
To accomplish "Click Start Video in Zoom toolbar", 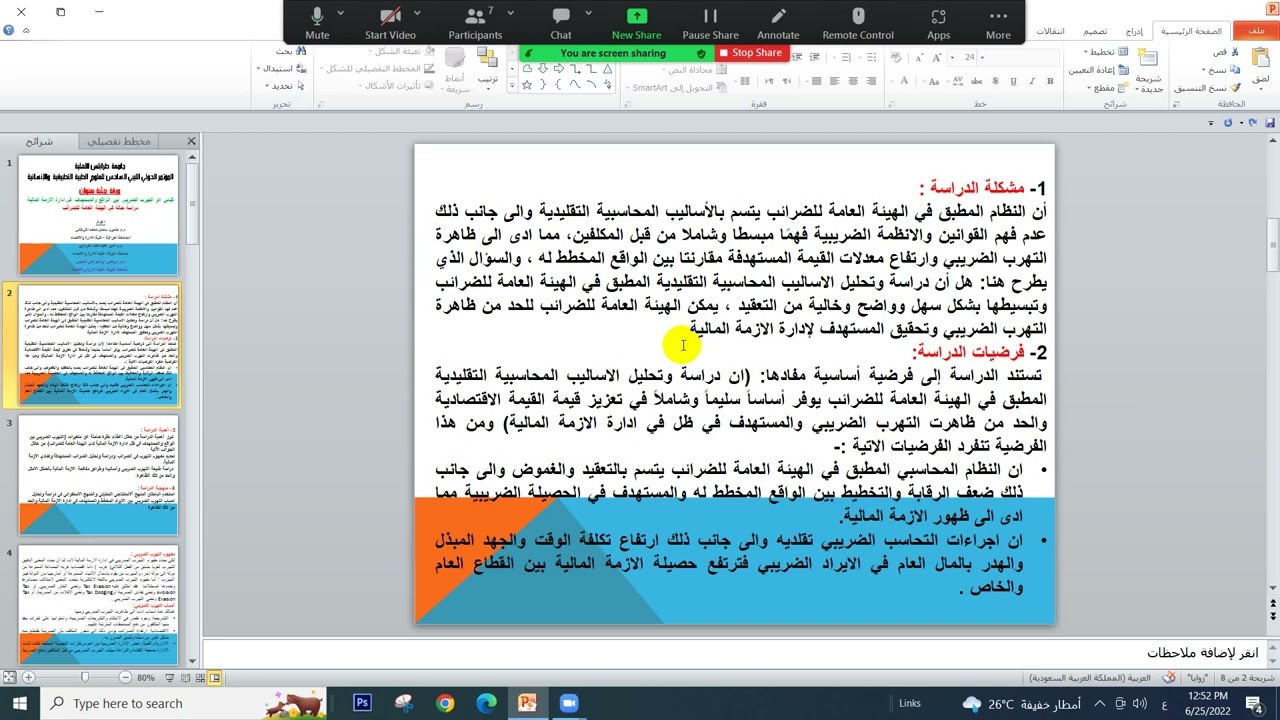I will (x=390, y=24).
